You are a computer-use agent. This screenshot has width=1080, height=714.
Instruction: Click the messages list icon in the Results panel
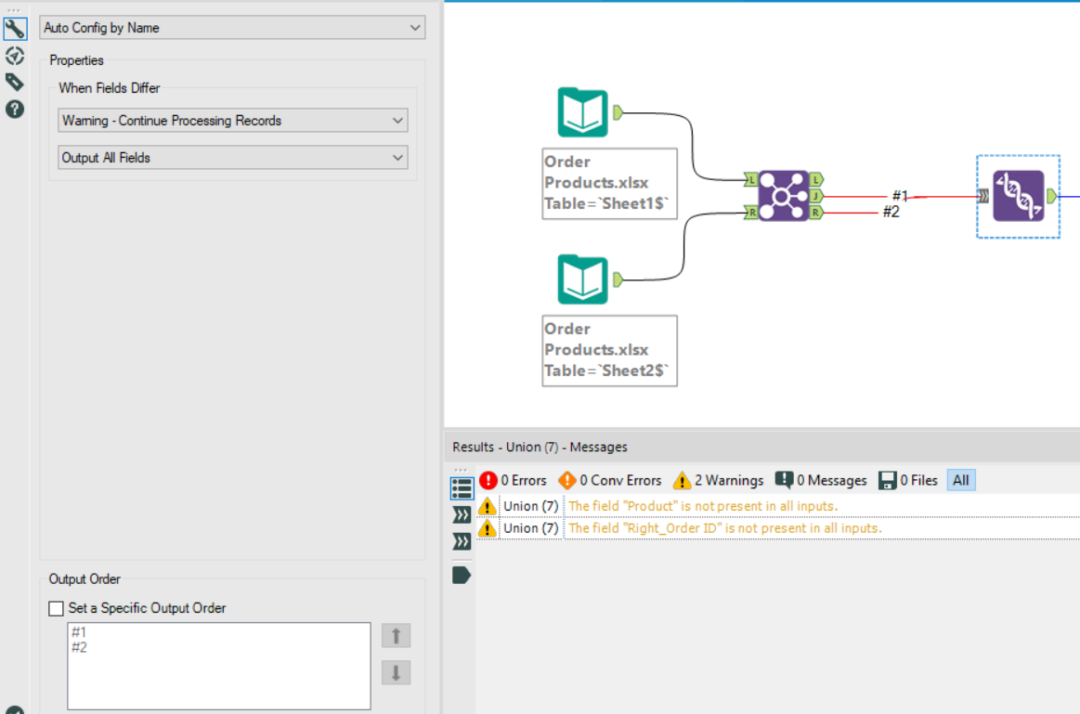point(461,487)
